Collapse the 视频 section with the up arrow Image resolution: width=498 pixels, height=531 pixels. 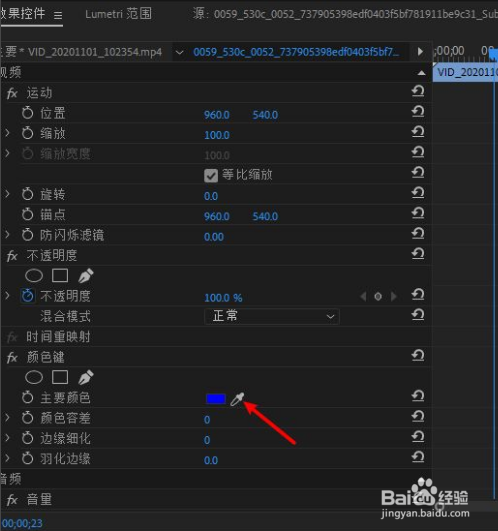[x=421, y=73]
